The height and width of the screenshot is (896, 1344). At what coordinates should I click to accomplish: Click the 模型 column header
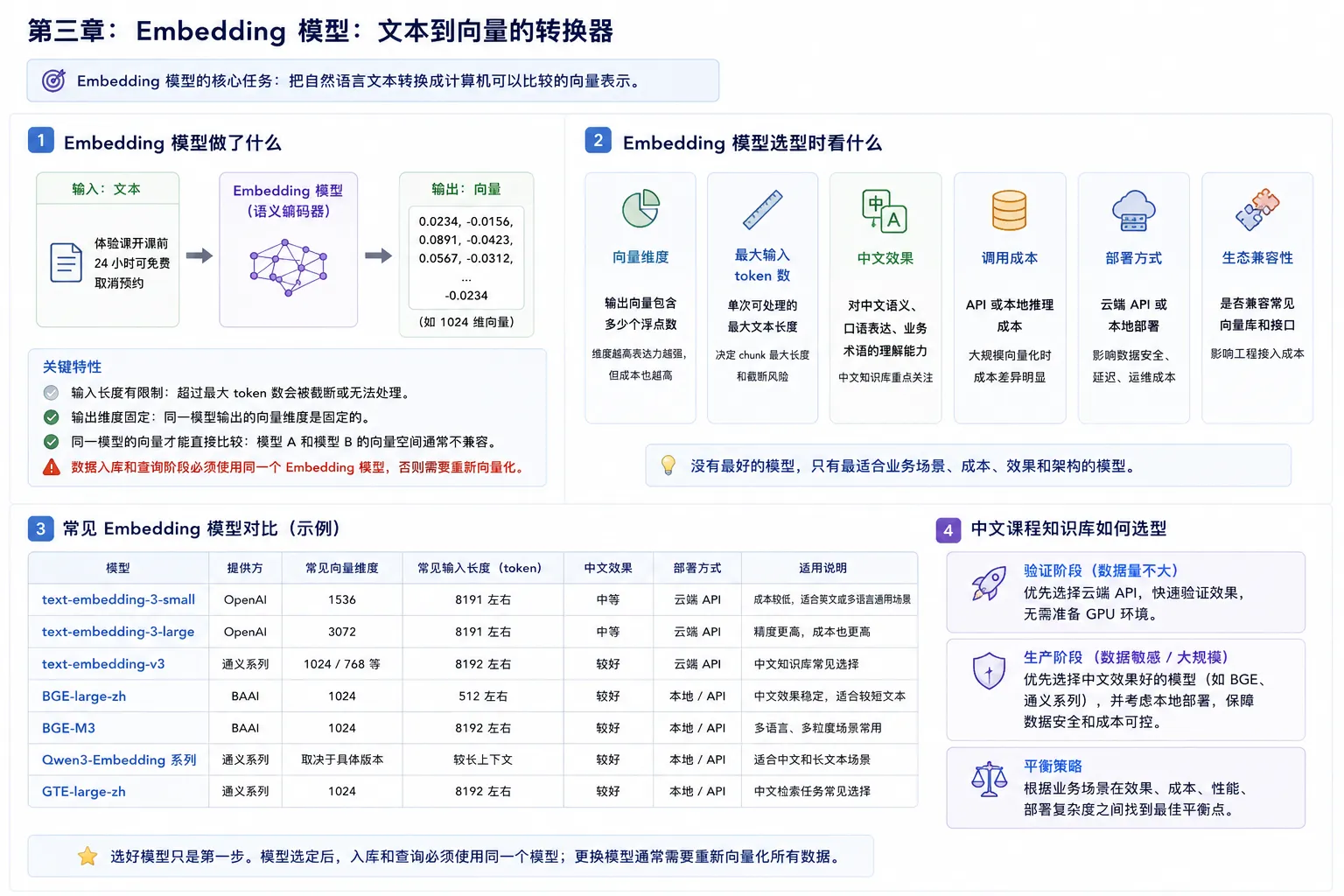coord(118,568)
